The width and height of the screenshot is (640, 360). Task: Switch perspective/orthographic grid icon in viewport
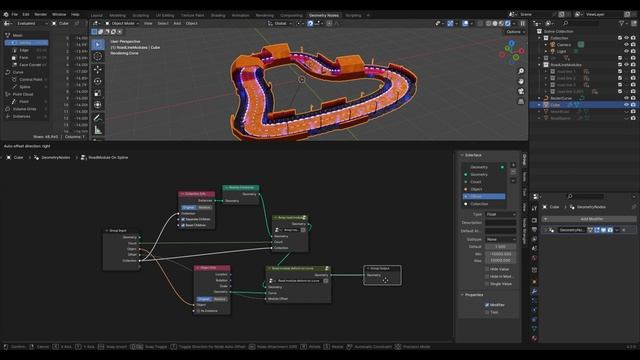(521, 101)
